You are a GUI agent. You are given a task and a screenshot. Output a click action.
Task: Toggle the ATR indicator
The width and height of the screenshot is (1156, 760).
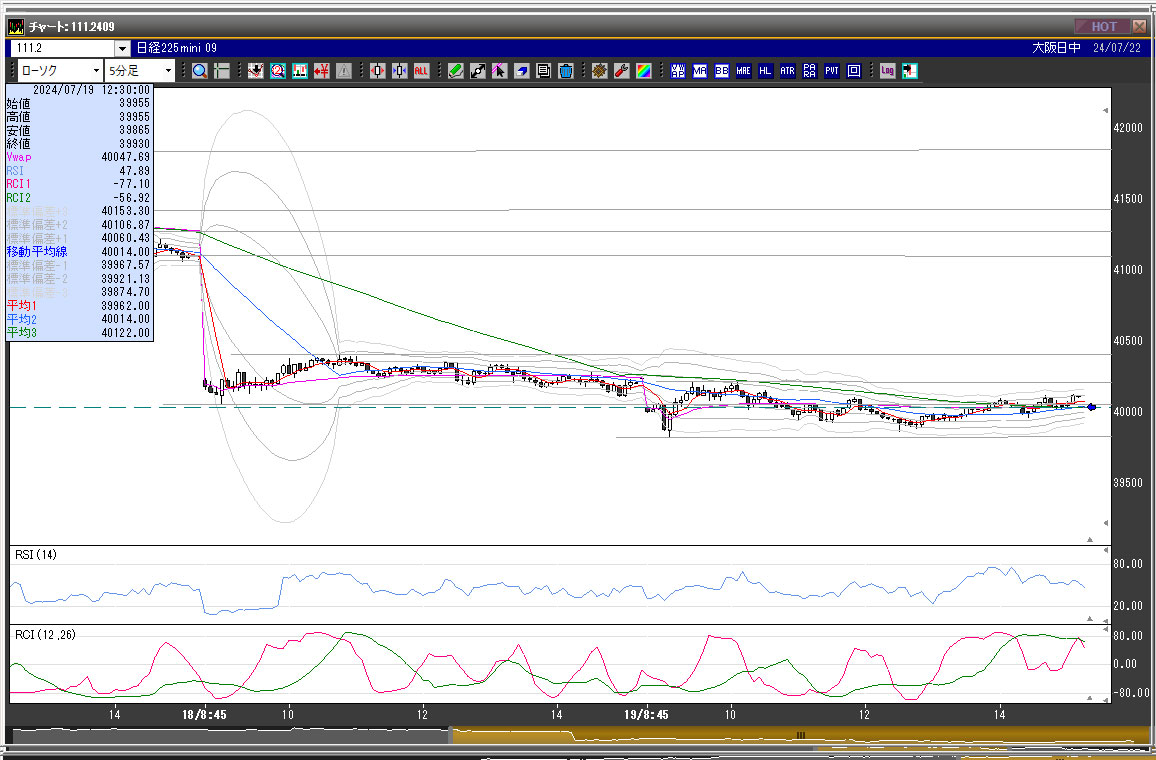[x=787, y=71]
